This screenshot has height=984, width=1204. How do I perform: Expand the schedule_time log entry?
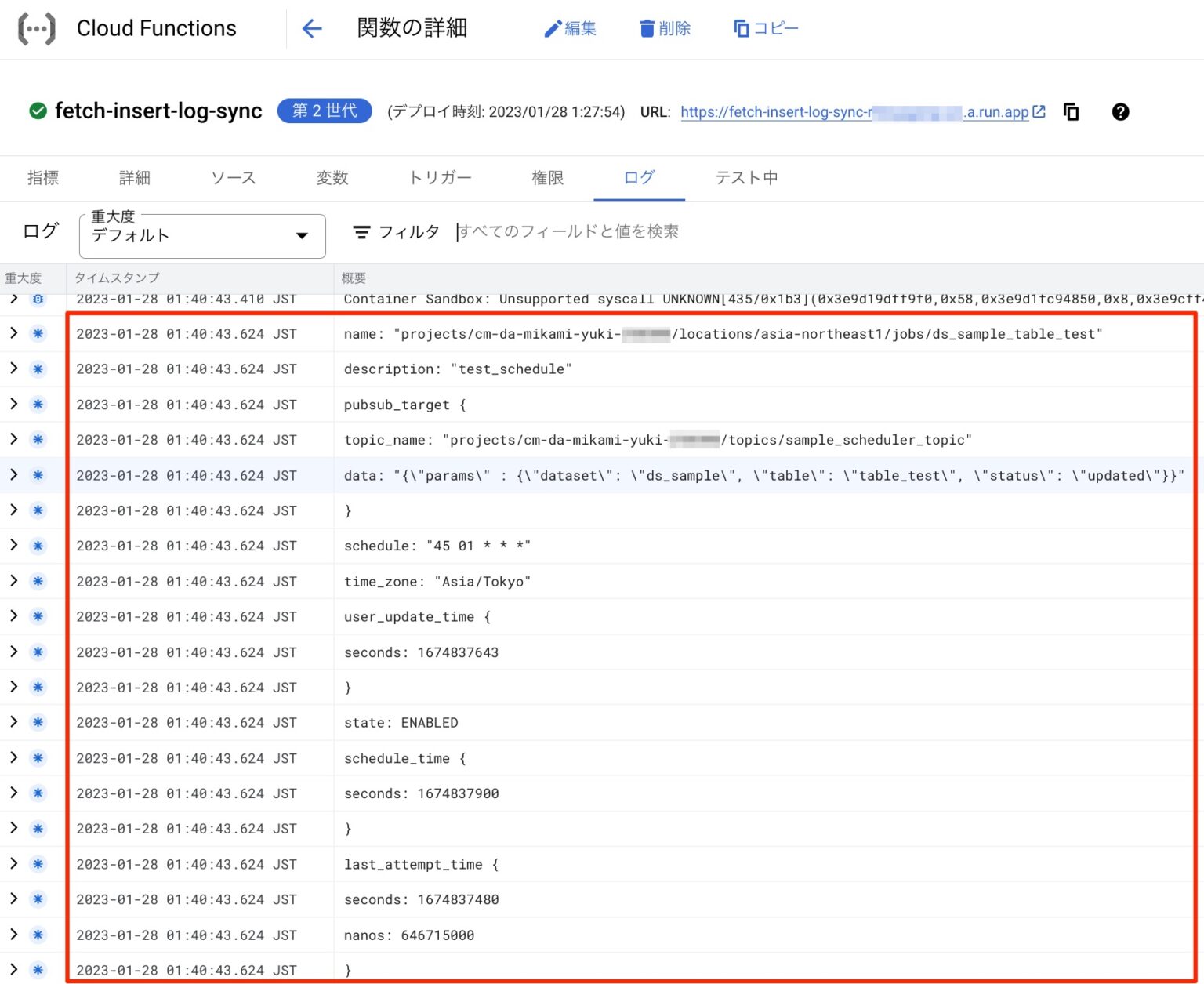click(x=13, y=757)
